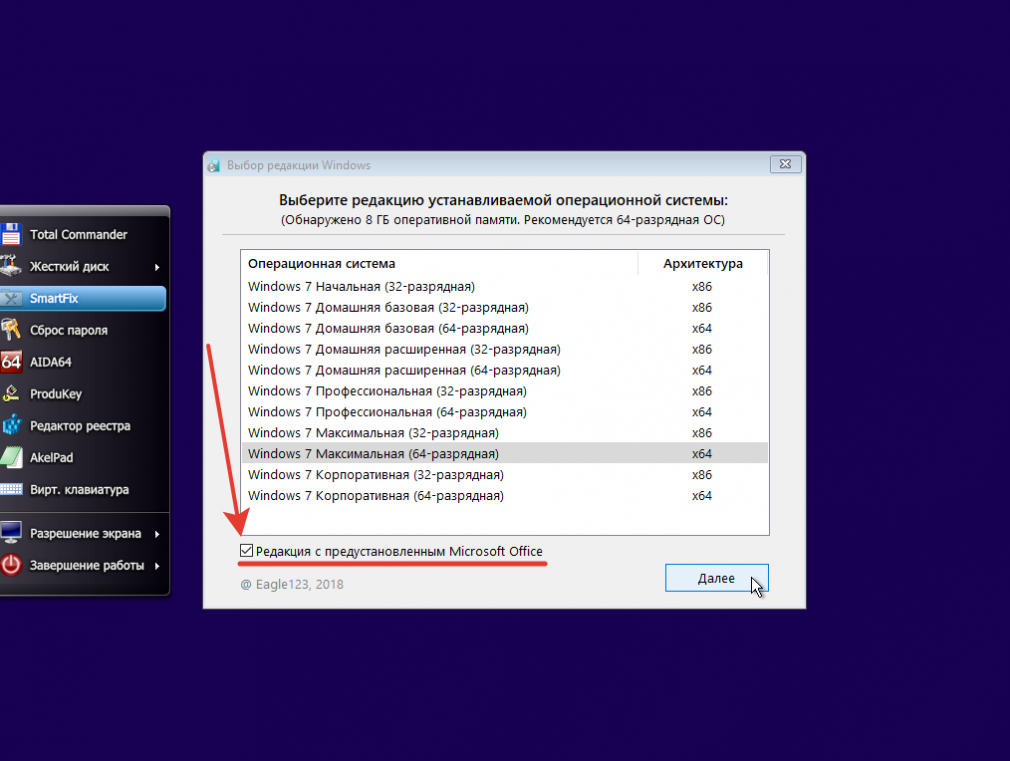This screenshot has width=1010, height=761.
Task: Expand the Разрешение экрана submenu arrow
Action: tap(157, 534)
